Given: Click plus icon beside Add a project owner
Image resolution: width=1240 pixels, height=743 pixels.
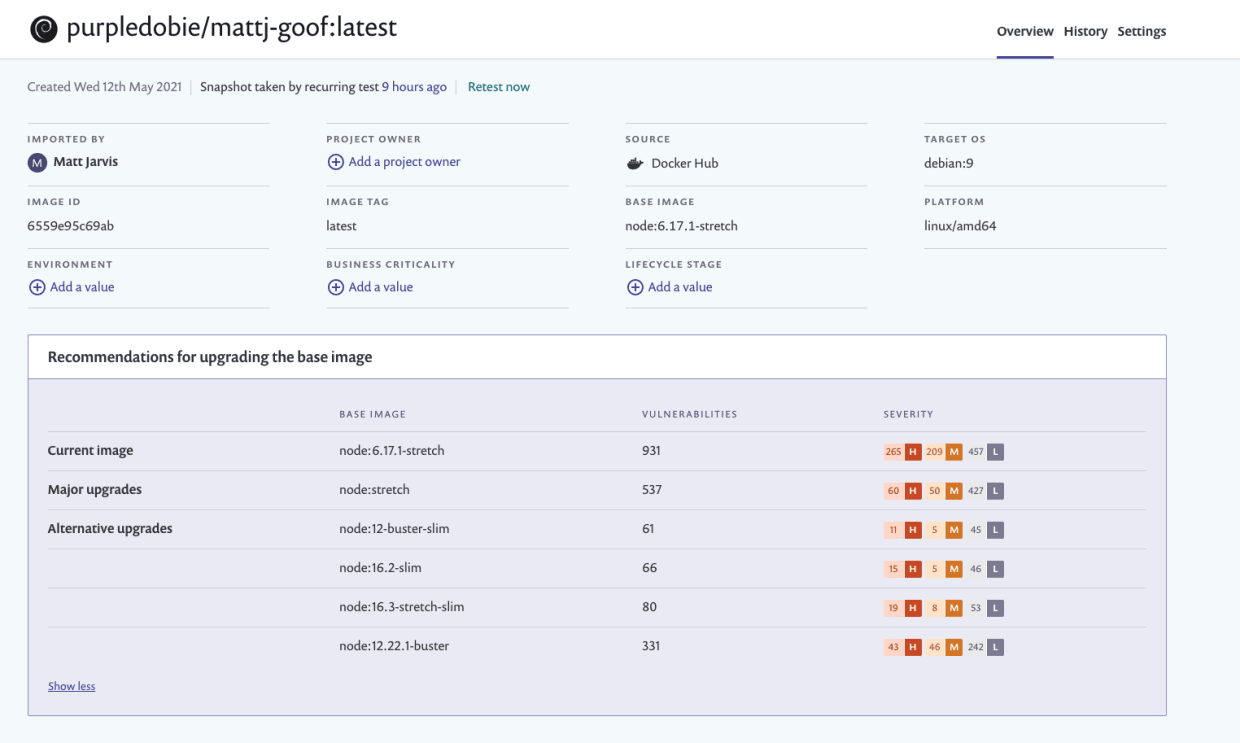Looking at the screenshot, I should point(336,162).
